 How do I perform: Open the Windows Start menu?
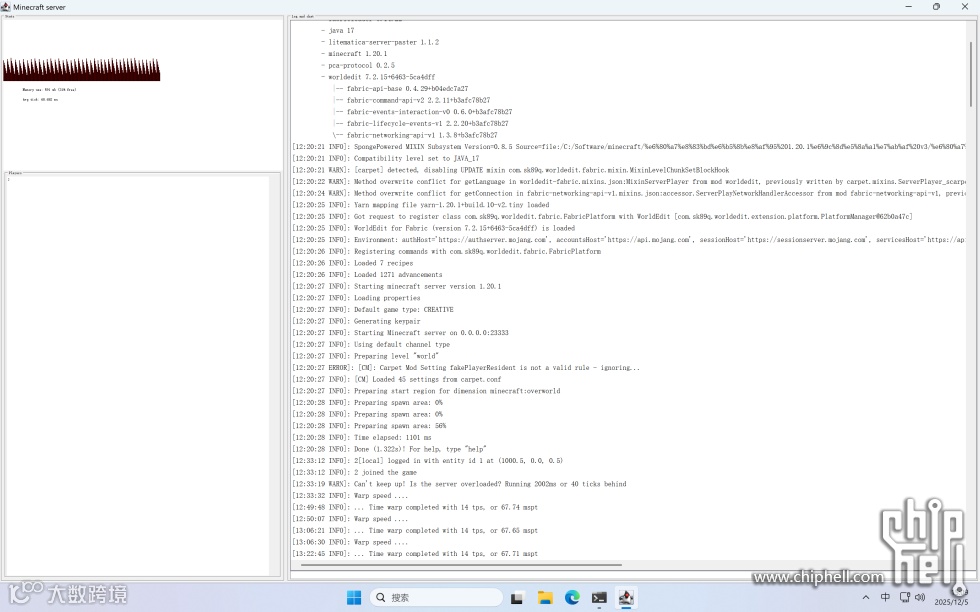pos(354,598)
